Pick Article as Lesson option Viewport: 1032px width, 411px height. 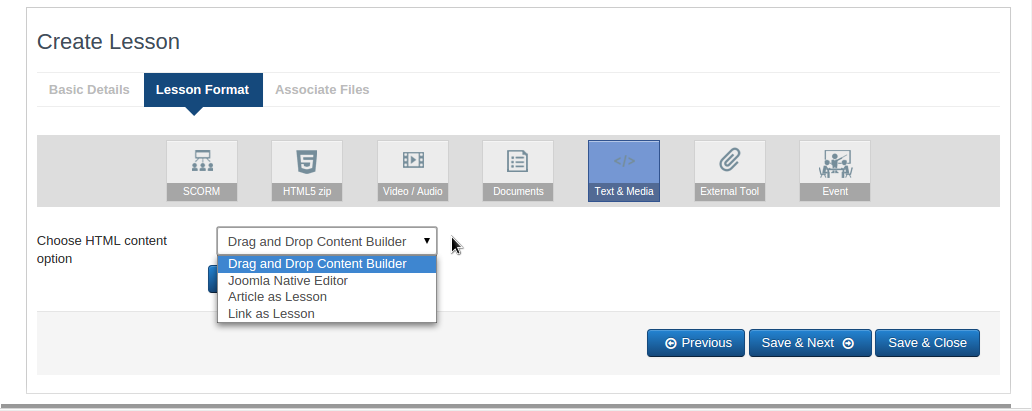click(x=277, y=297)
